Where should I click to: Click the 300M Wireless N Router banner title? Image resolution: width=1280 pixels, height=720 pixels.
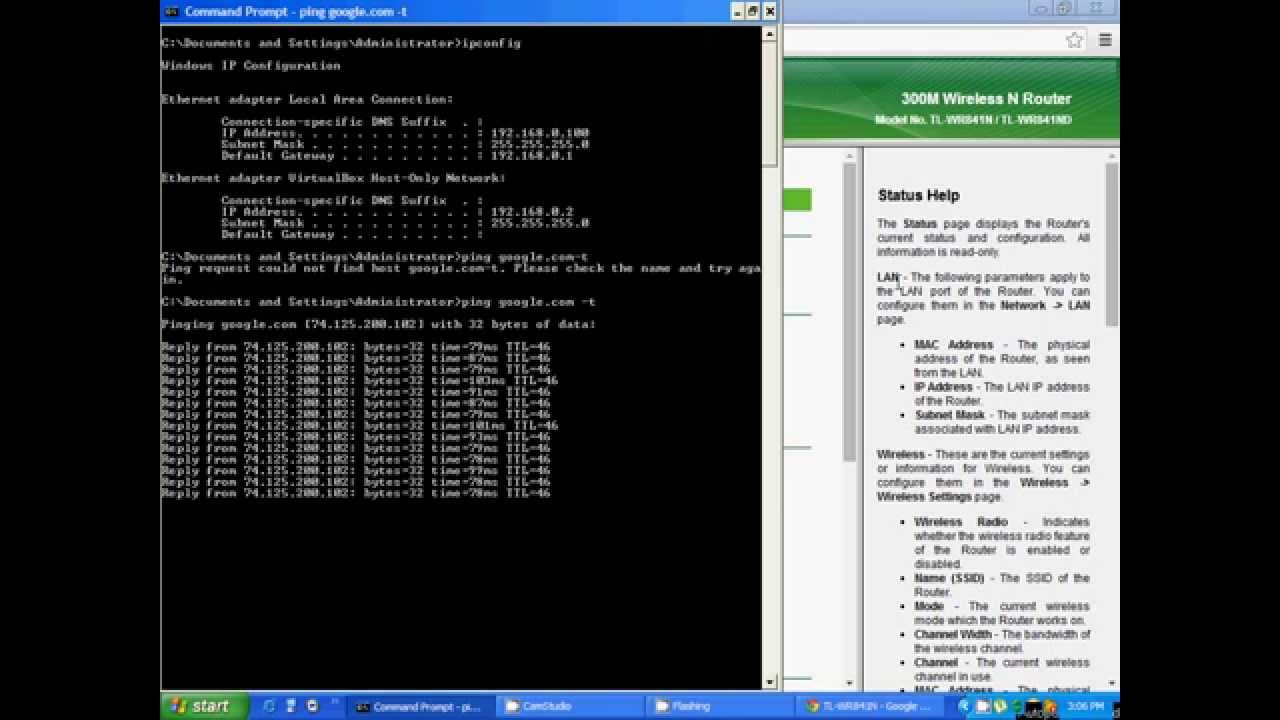point(986,98)
